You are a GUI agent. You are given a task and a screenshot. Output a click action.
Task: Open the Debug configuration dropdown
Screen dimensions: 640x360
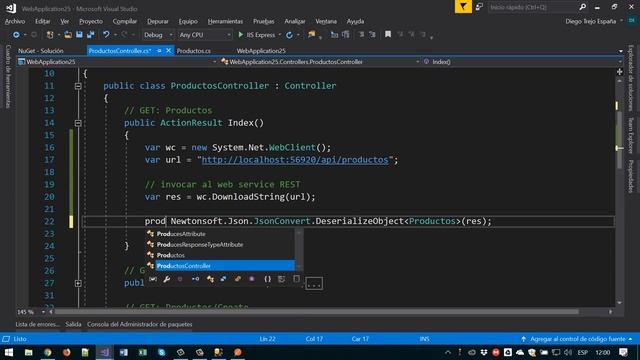point(158,35)
